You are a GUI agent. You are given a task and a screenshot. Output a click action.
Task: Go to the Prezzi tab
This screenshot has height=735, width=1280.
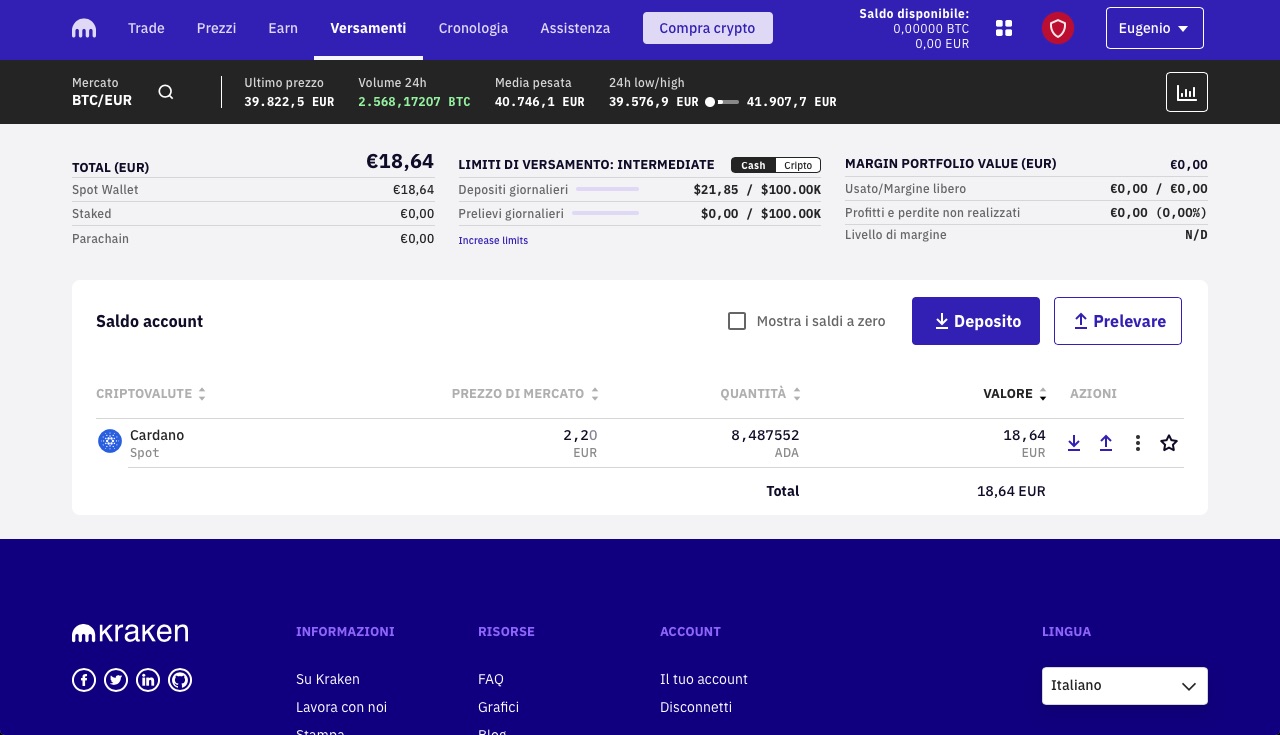217,28
